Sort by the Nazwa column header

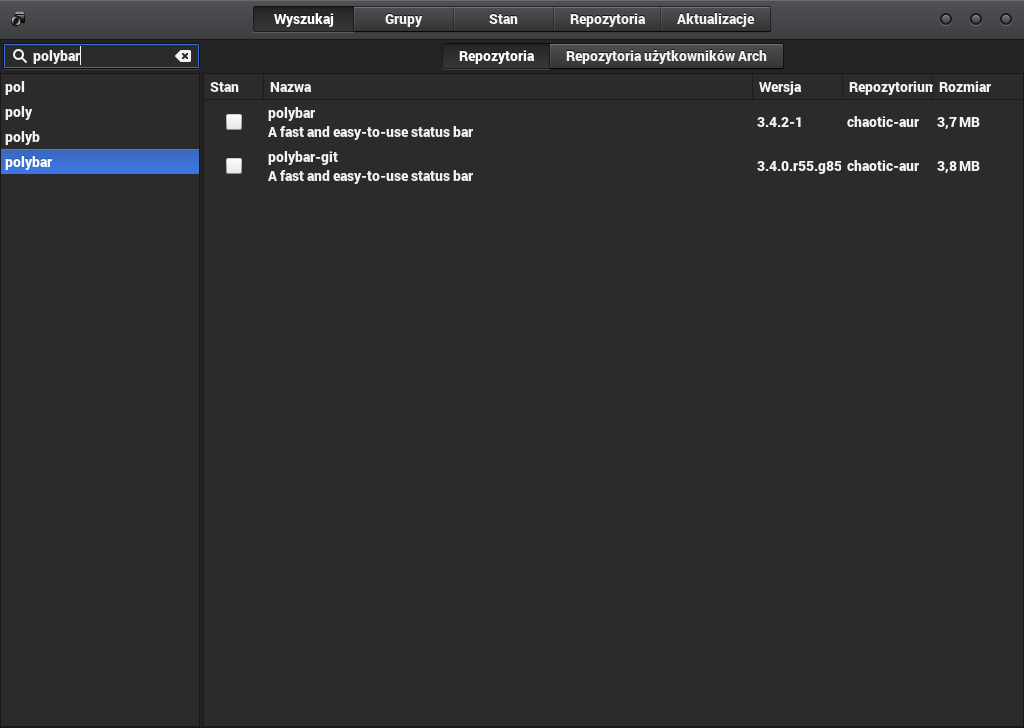point(508,87)
